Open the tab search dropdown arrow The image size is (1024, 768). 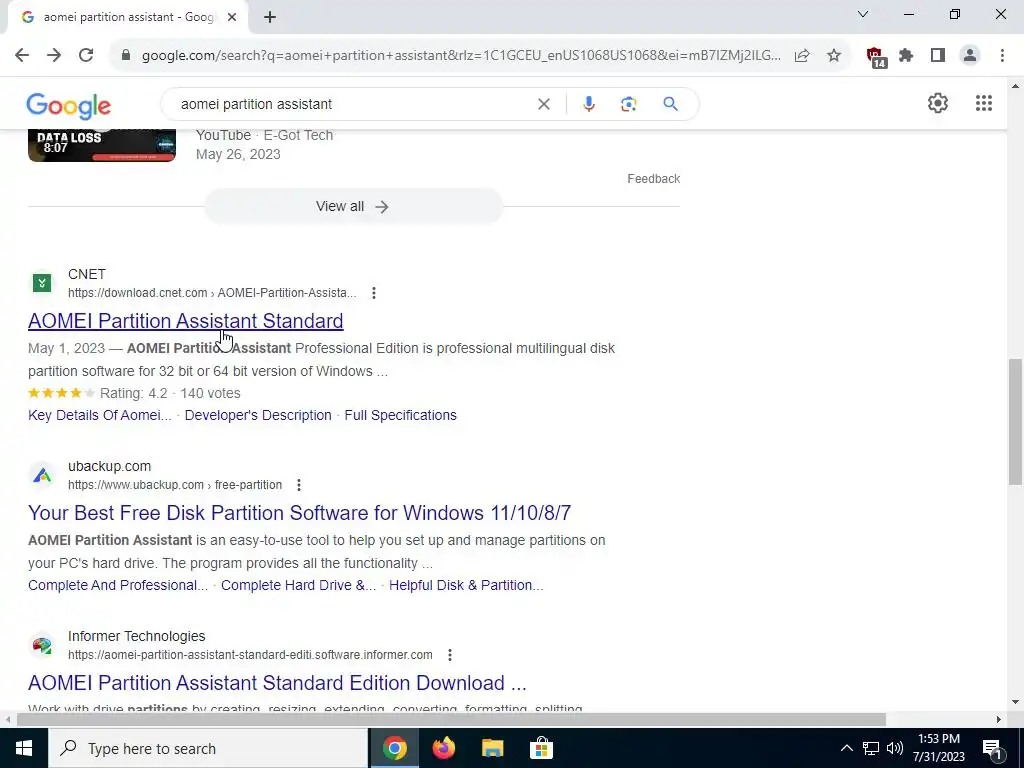[863, 14]
